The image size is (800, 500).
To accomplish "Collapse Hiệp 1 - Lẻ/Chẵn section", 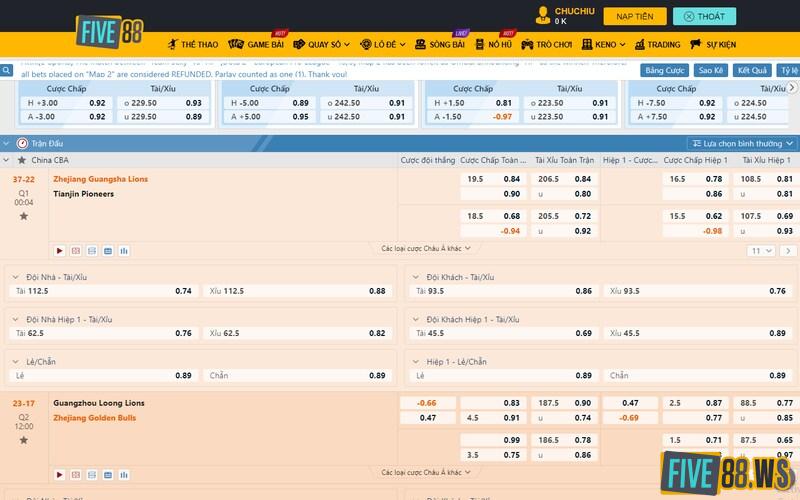I will (415, 362).
